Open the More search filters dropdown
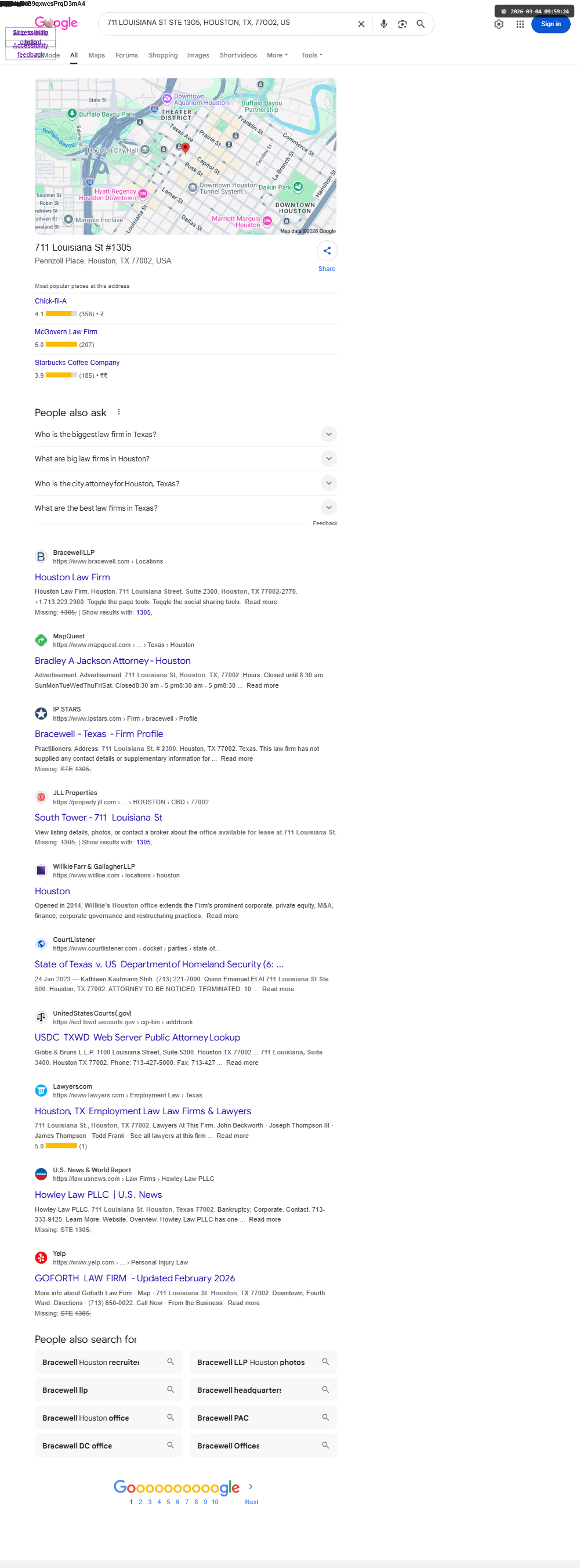The width and height of the screenshot is (587, 1568). coord(280,56)
